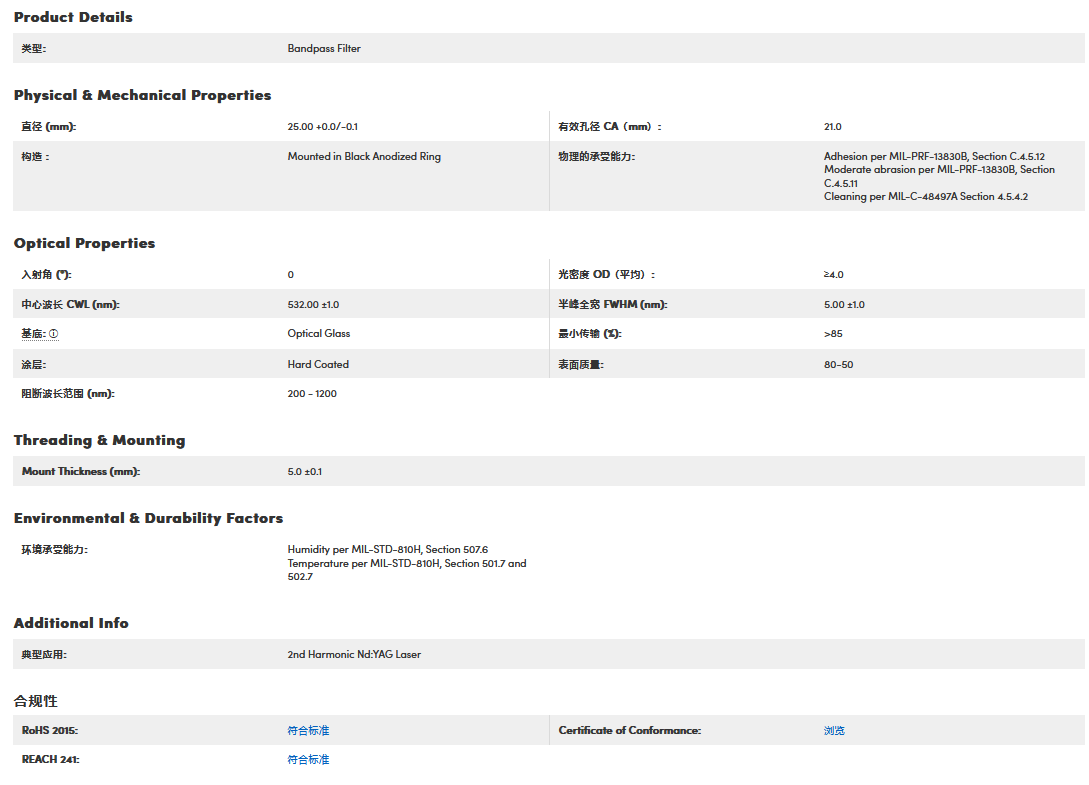Click the 基底 underlined label

click(x=33, y=334)
